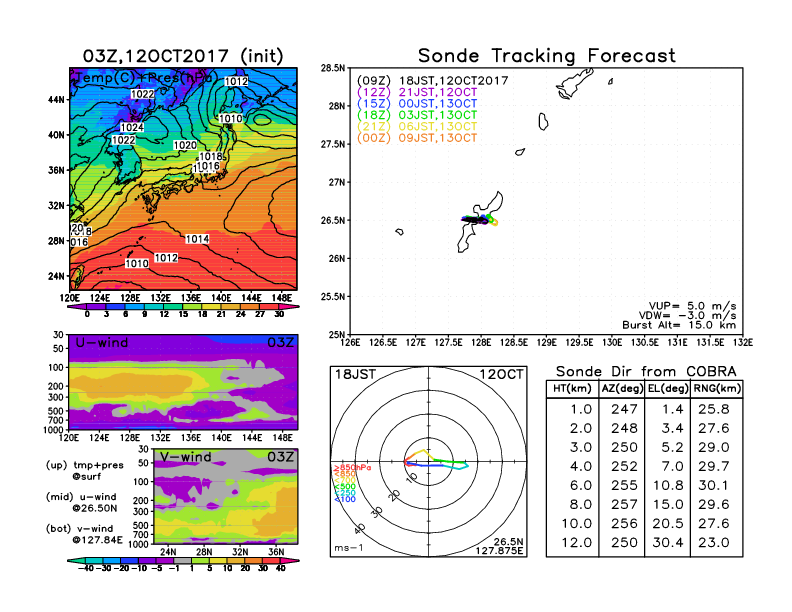The image size is (792, 612).
Task: Click the 'VDW= -3.0 m/s' parameter
Action: (687, 315)
